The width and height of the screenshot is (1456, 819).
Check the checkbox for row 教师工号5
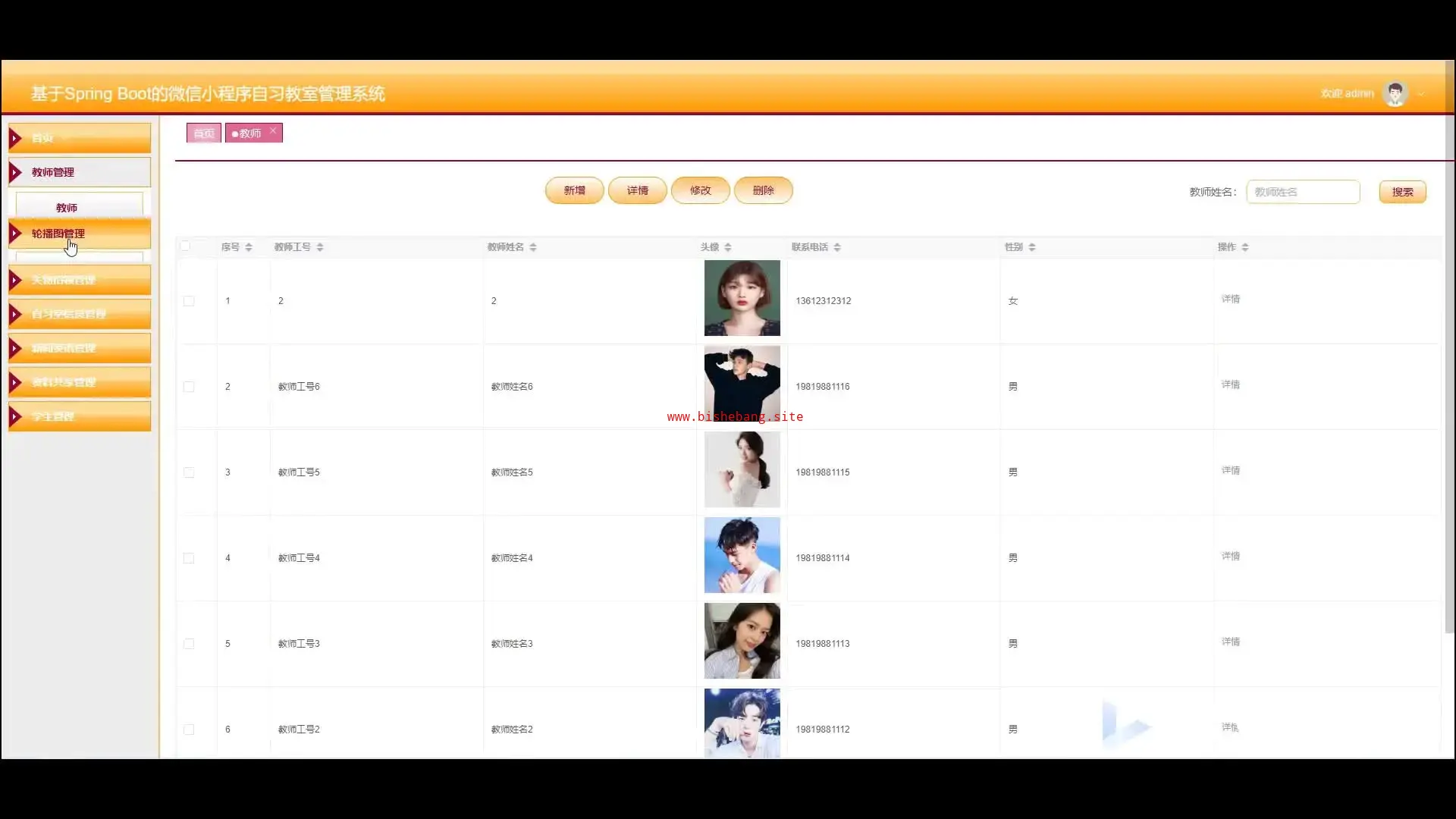click(189, 472)
